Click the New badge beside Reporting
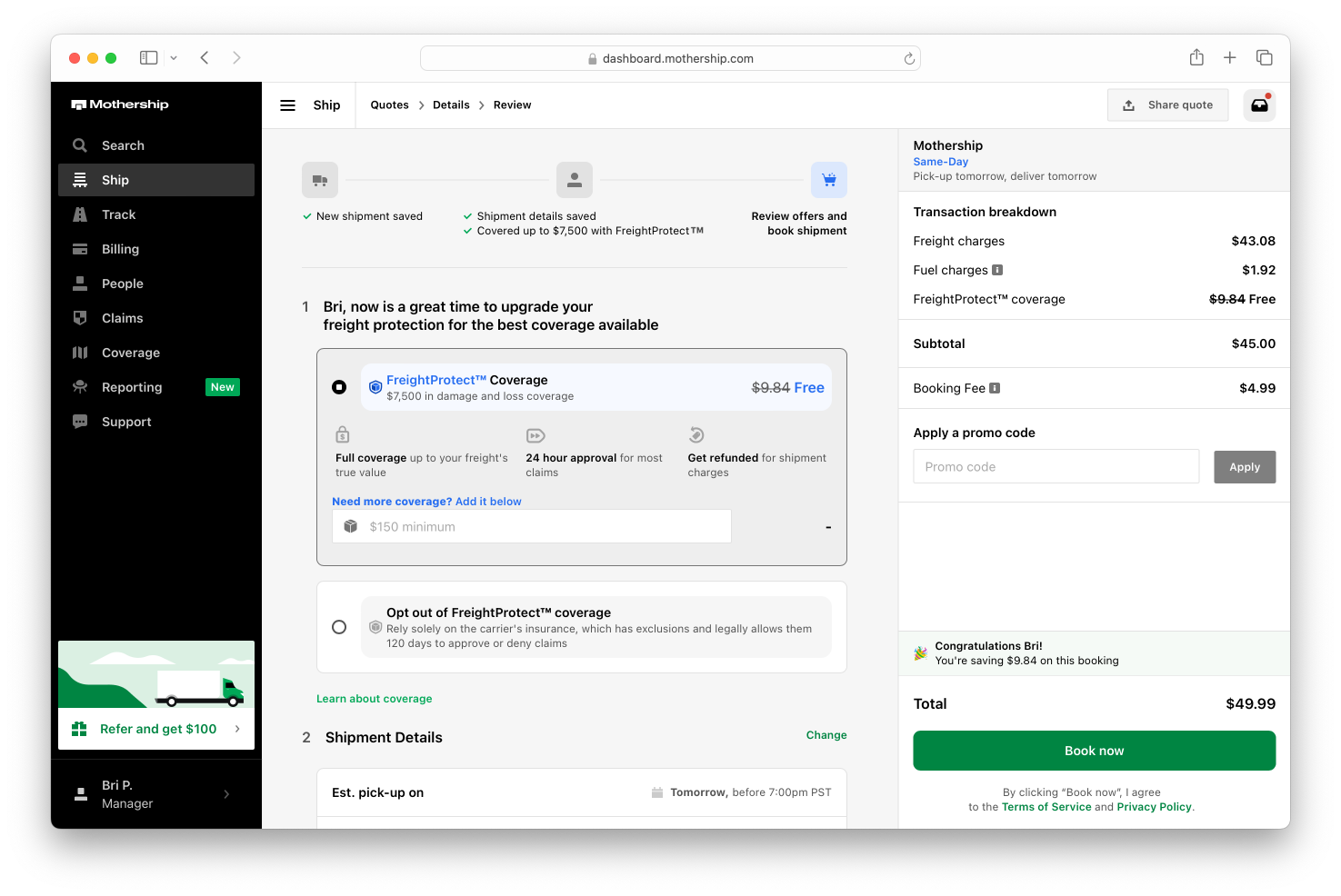The width and height of the screenshot is (1341, 896). [x=223, y=387]
